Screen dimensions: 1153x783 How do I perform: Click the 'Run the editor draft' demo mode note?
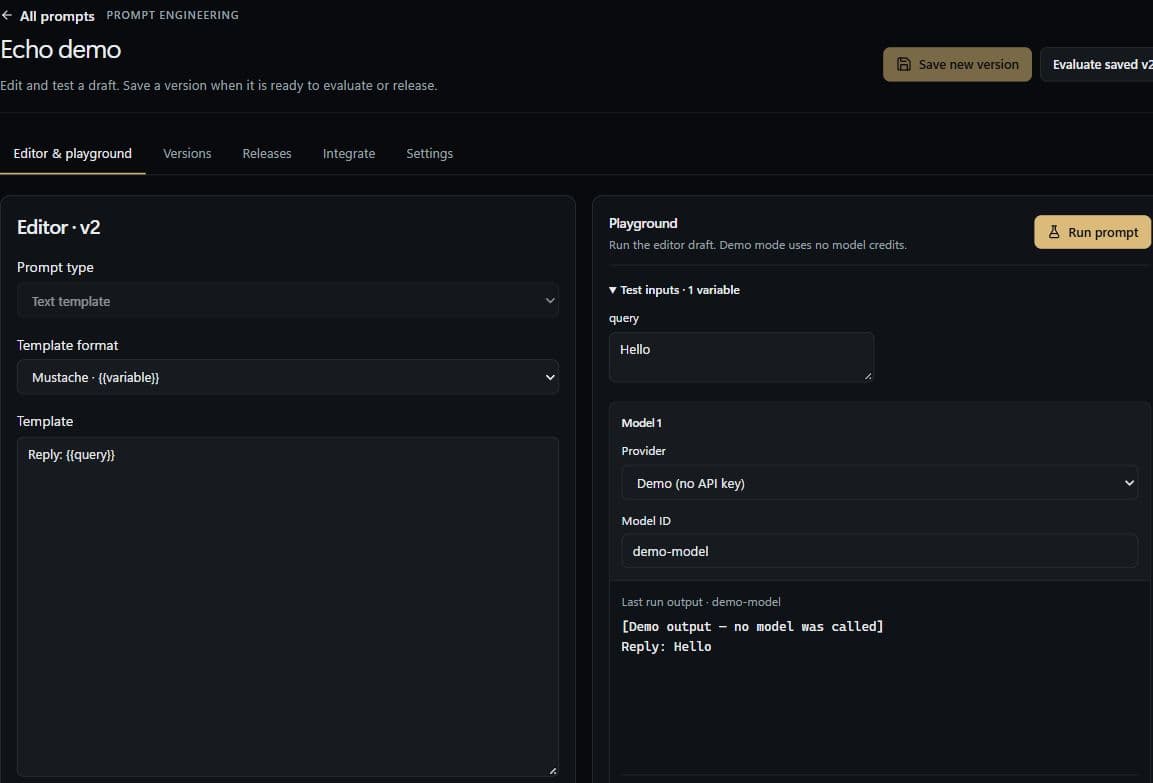757,245
